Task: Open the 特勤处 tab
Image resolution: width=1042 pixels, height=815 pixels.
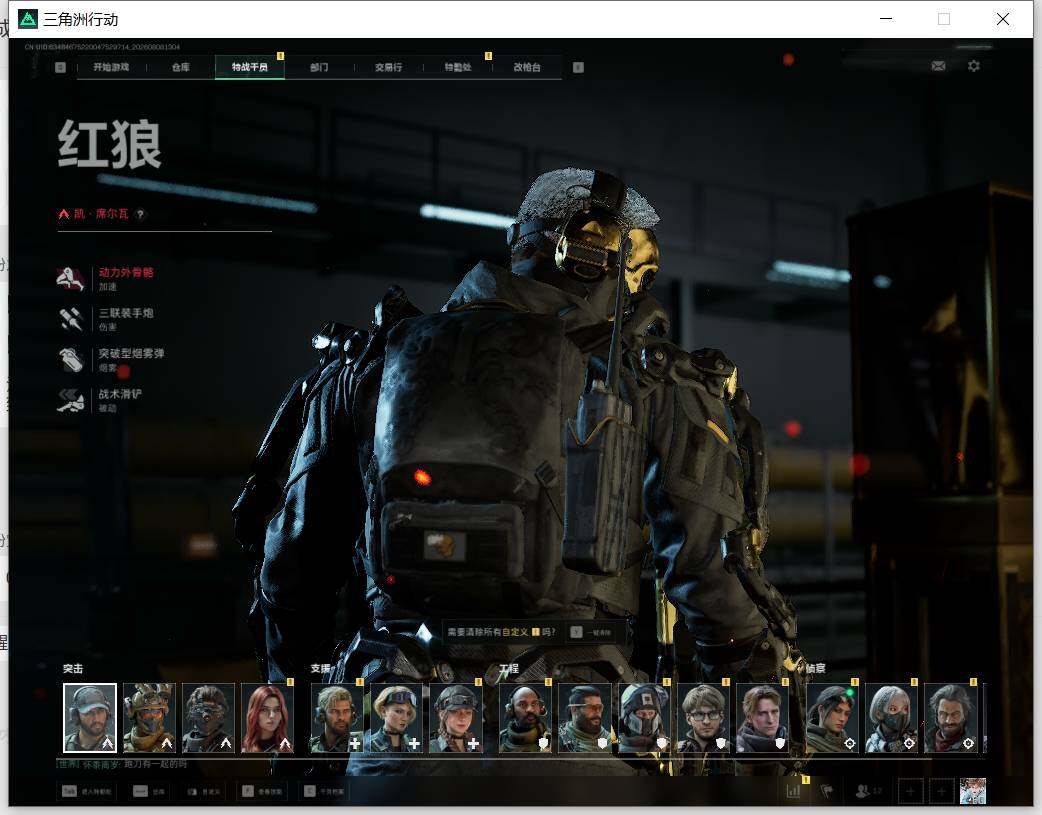Action: tap(458, 67)
